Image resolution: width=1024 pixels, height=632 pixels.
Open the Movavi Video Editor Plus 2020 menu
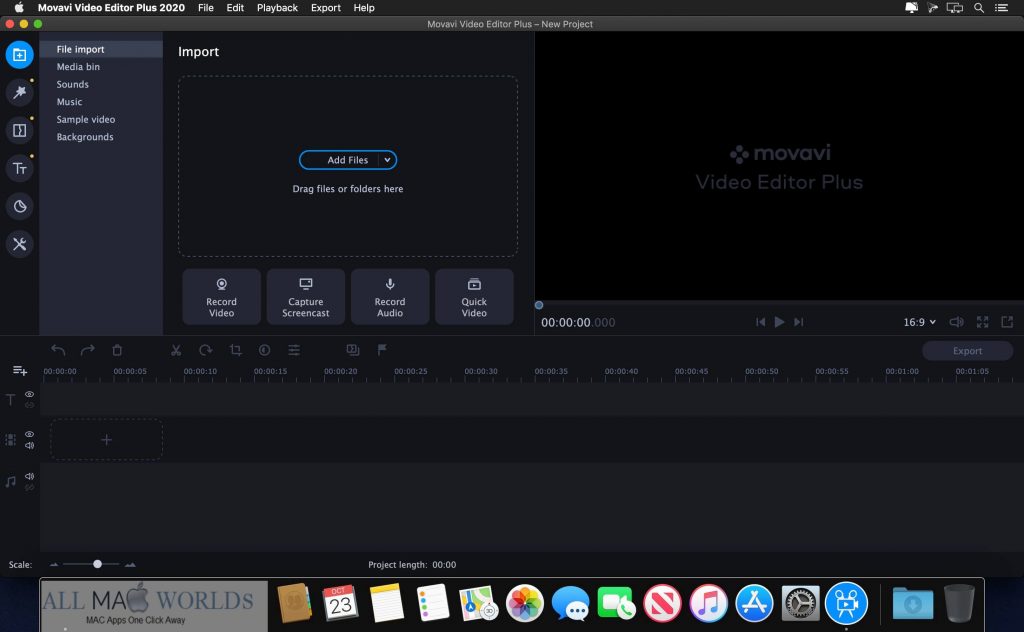pyautogui.click(x=111, y=8)
